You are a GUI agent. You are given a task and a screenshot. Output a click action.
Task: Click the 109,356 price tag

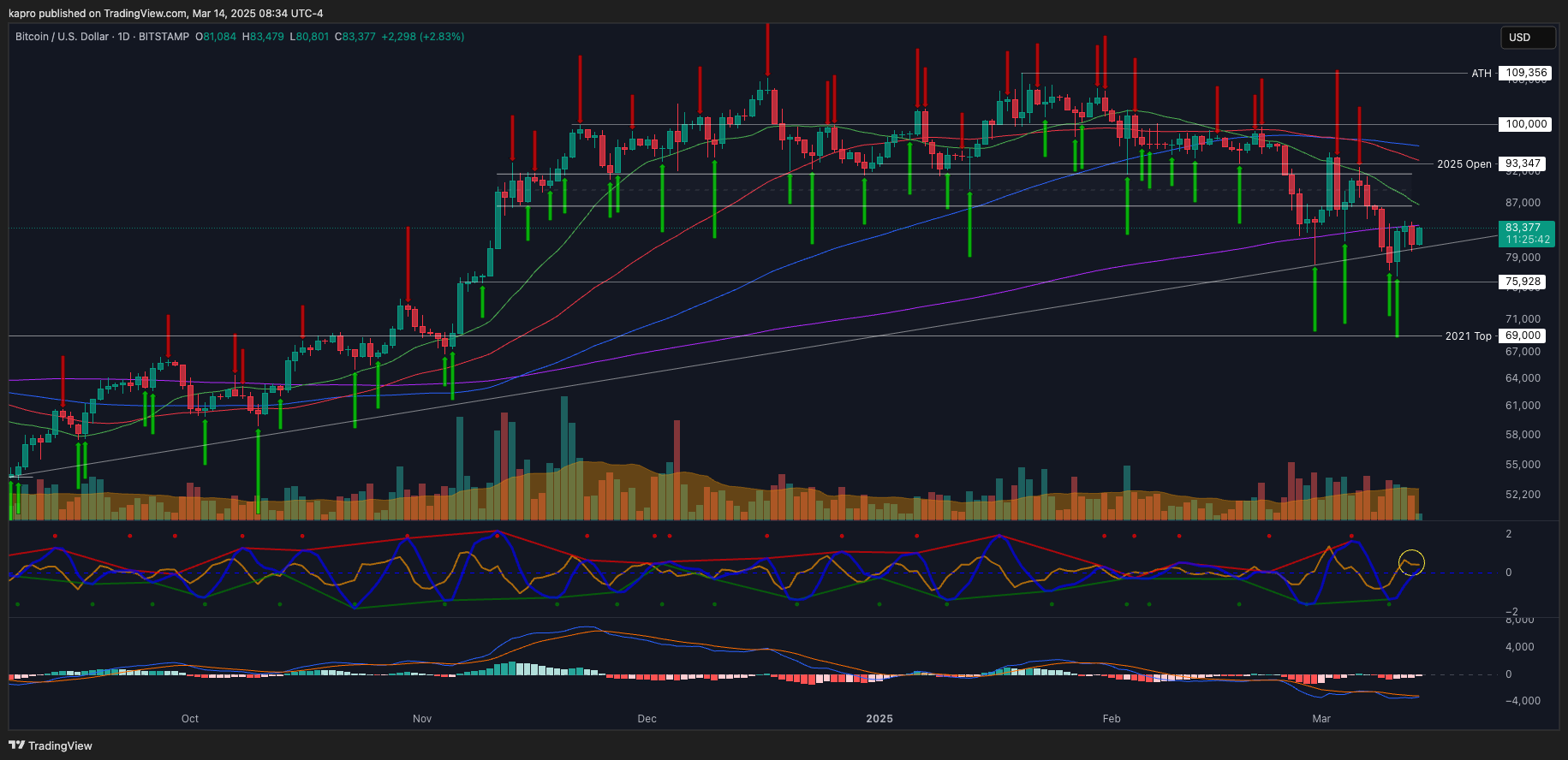[x=1526, y=73]
